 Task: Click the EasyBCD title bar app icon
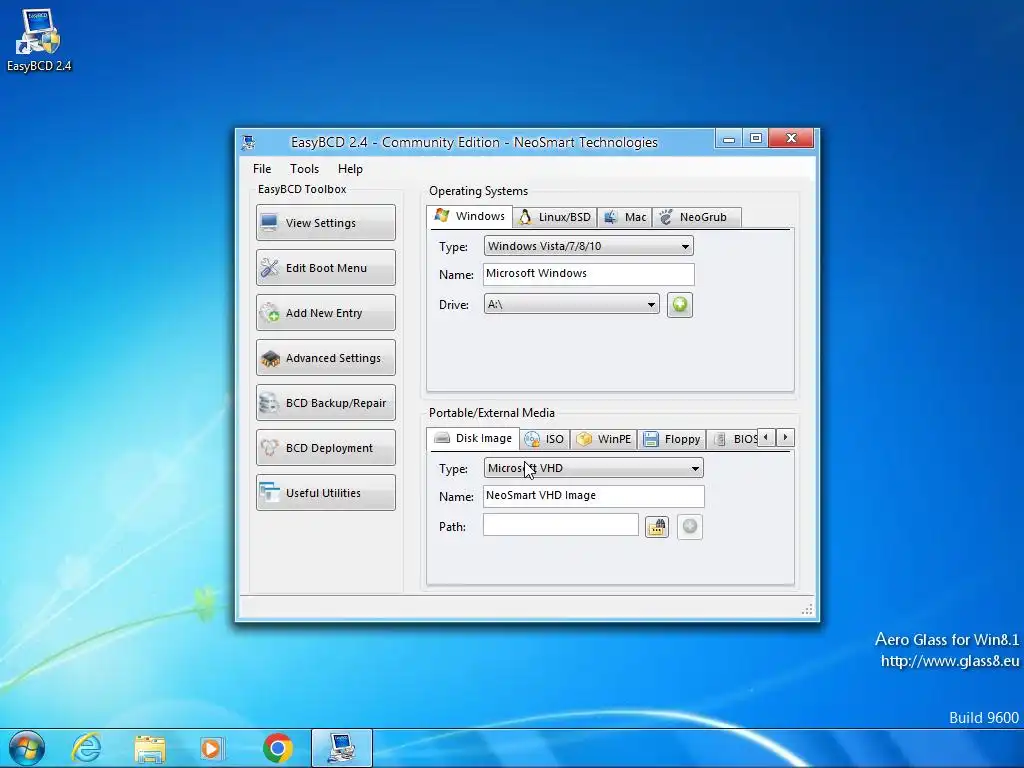[248, 142]
